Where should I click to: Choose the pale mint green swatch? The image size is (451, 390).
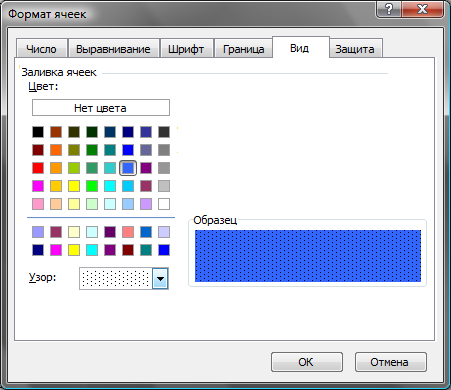pos(92,204)
